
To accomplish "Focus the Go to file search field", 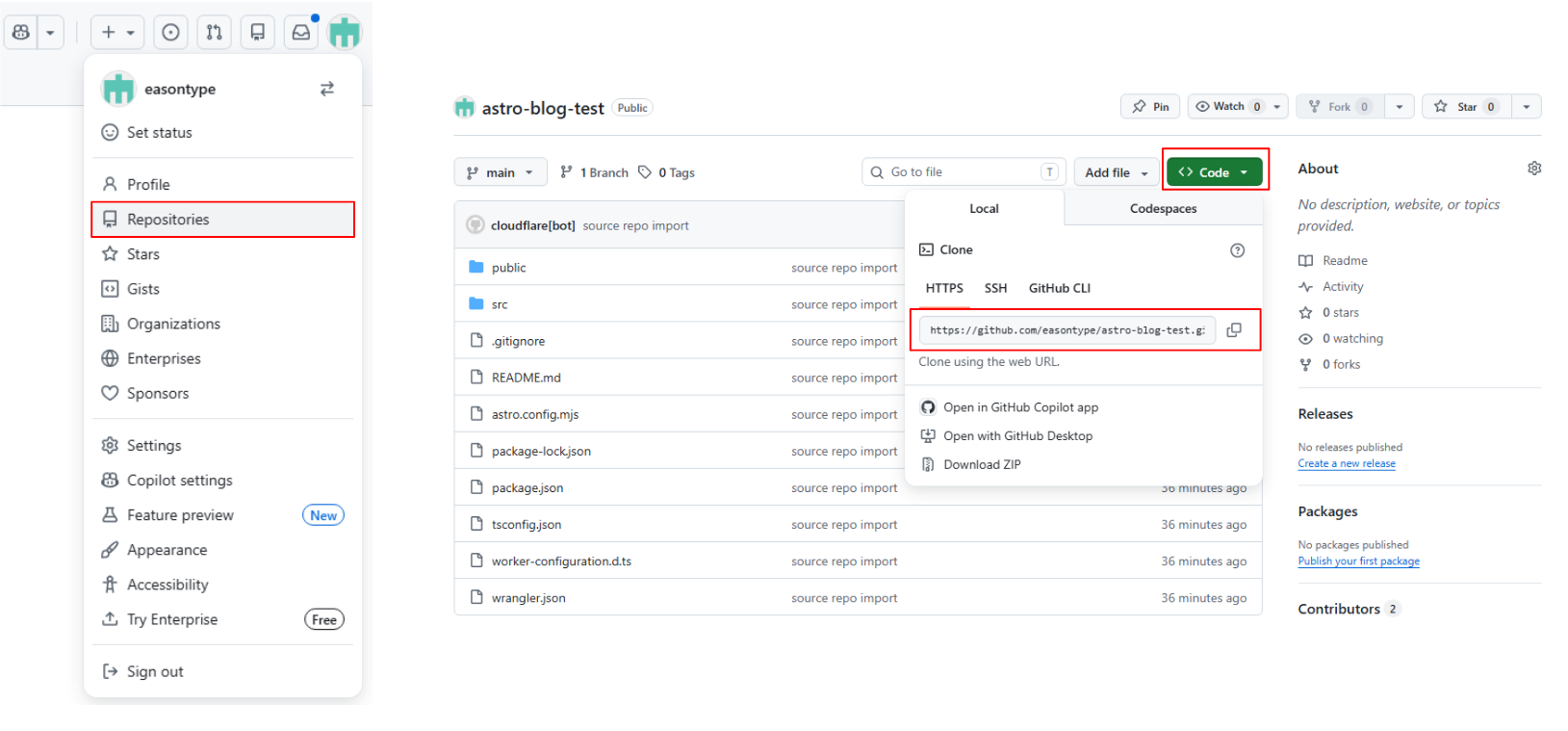I will [964, 171].
